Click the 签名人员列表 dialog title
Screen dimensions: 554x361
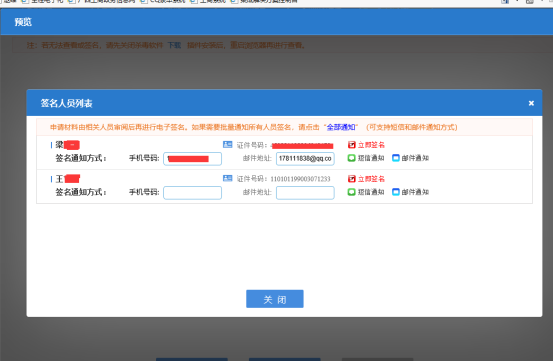coord(66,103)
